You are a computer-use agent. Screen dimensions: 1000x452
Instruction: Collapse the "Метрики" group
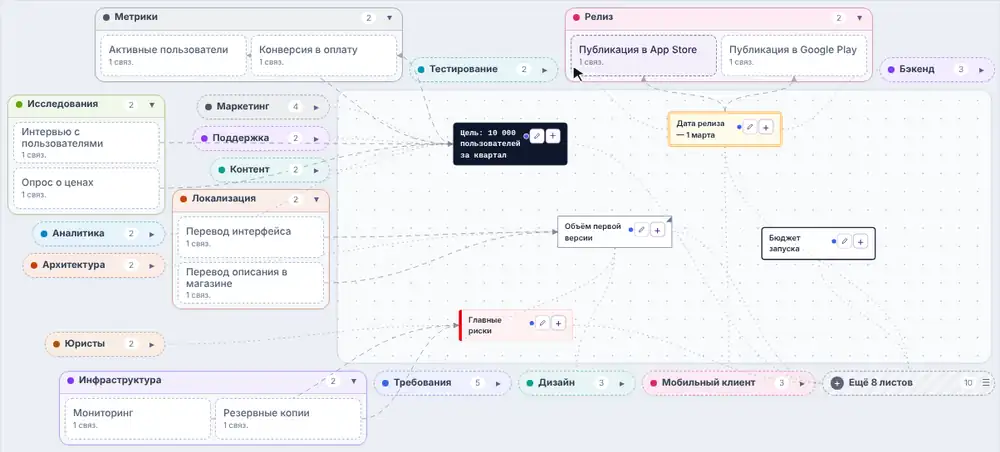389,18
